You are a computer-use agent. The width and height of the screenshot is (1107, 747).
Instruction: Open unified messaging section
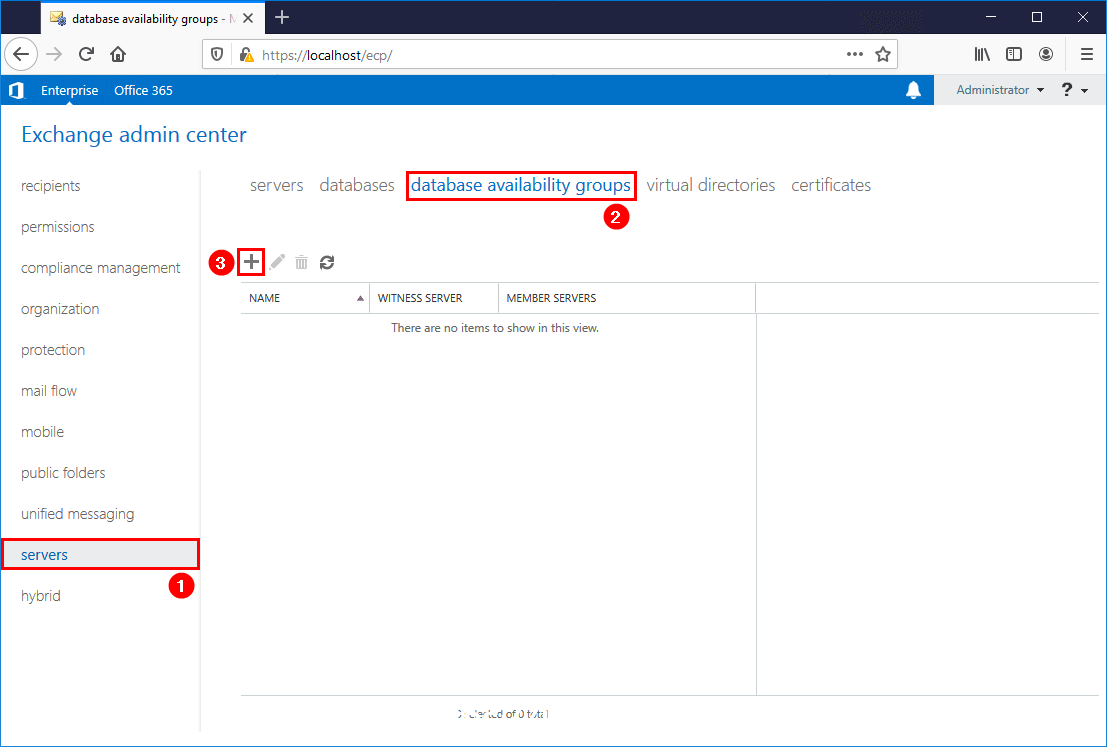click(x=78, y=513)
